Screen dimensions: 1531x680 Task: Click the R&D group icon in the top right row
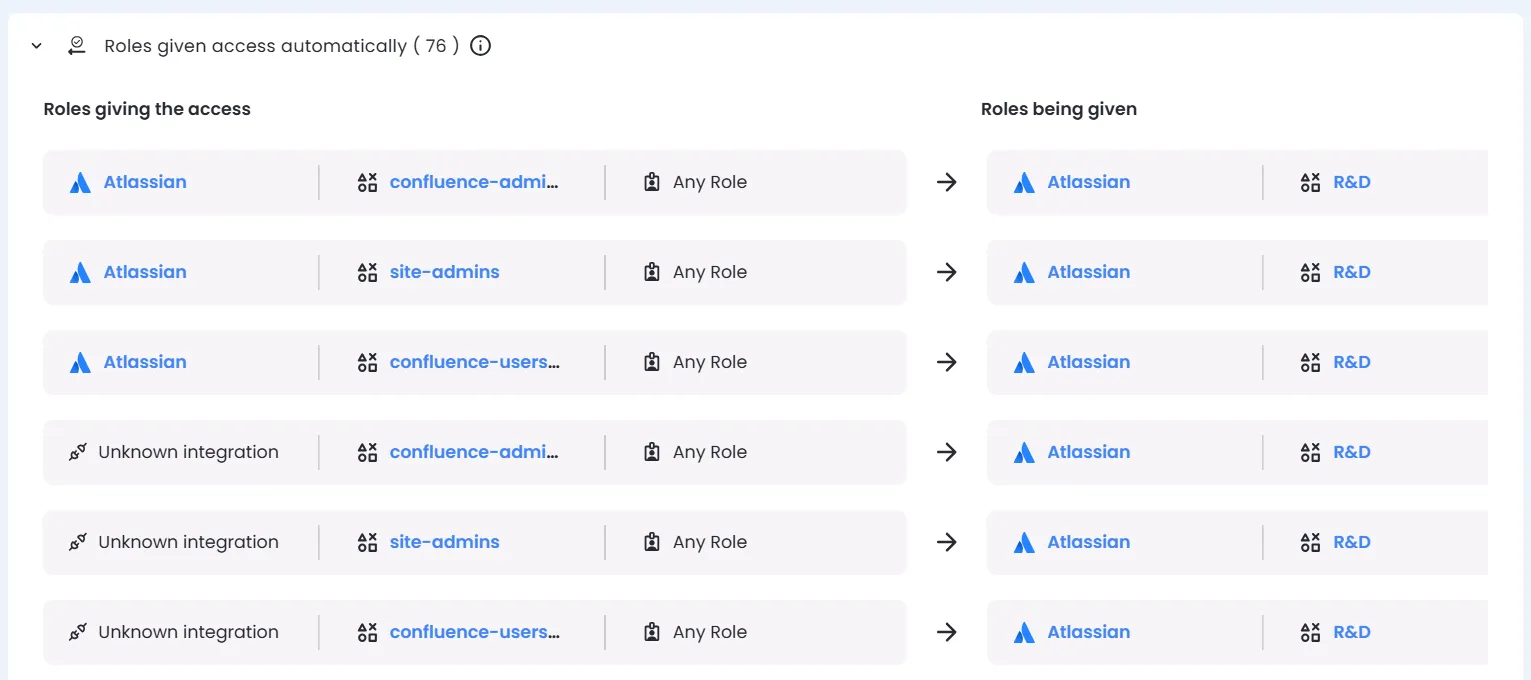[x=1310, y=182]
